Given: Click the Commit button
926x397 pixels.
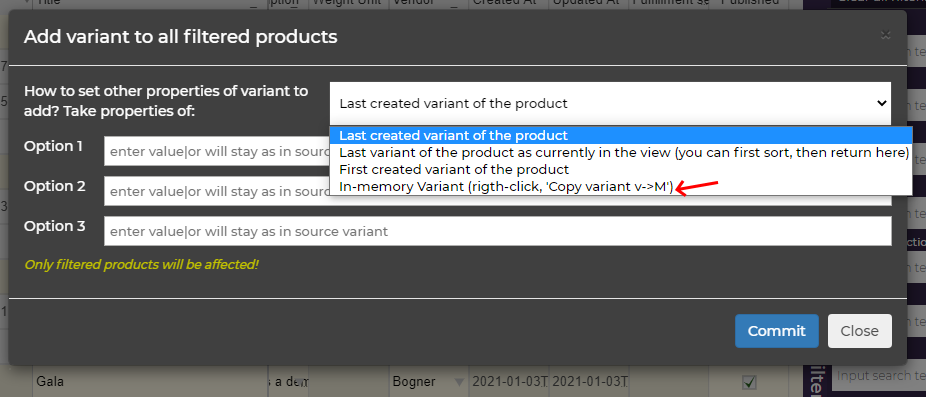Looking at the screenshot, I should 777,331.
